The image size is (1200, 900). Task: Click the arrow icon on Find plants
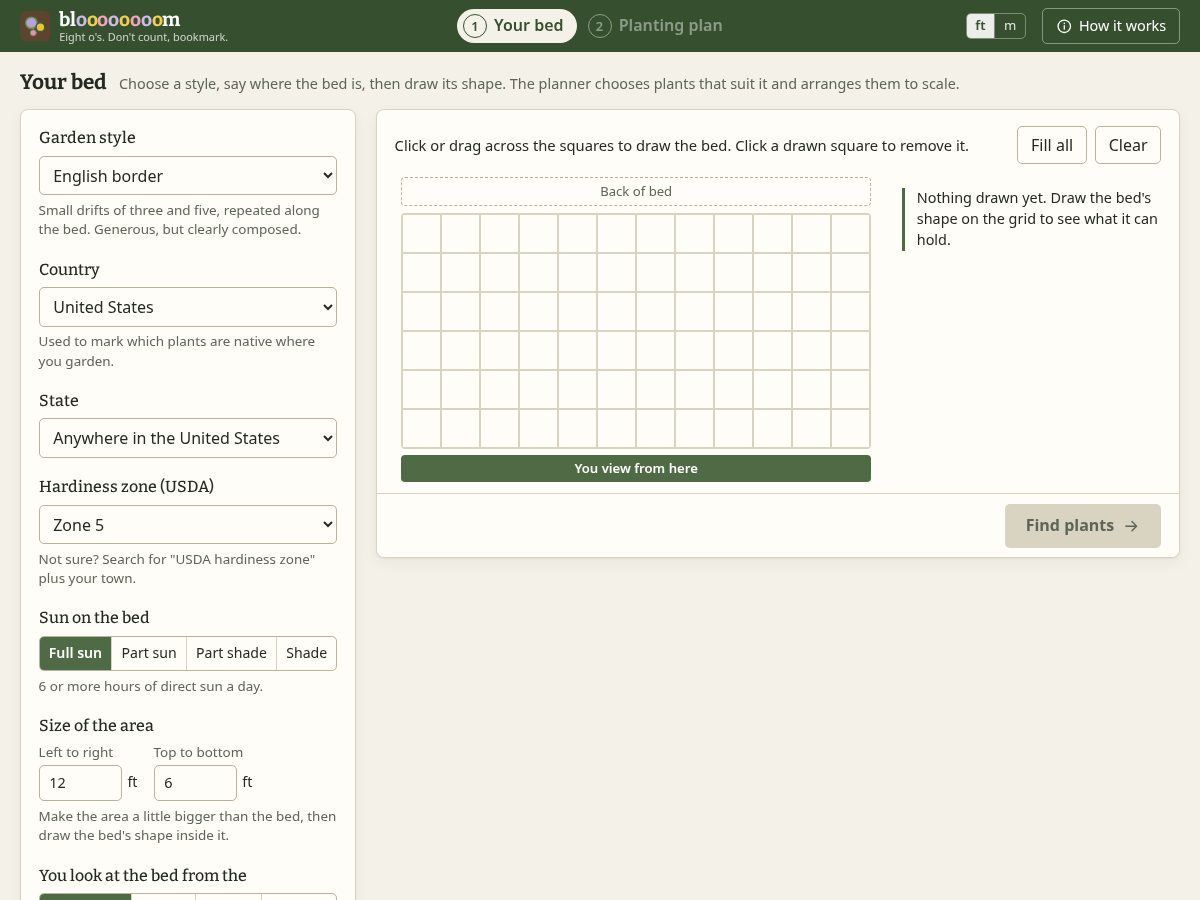pos(1131,526)
